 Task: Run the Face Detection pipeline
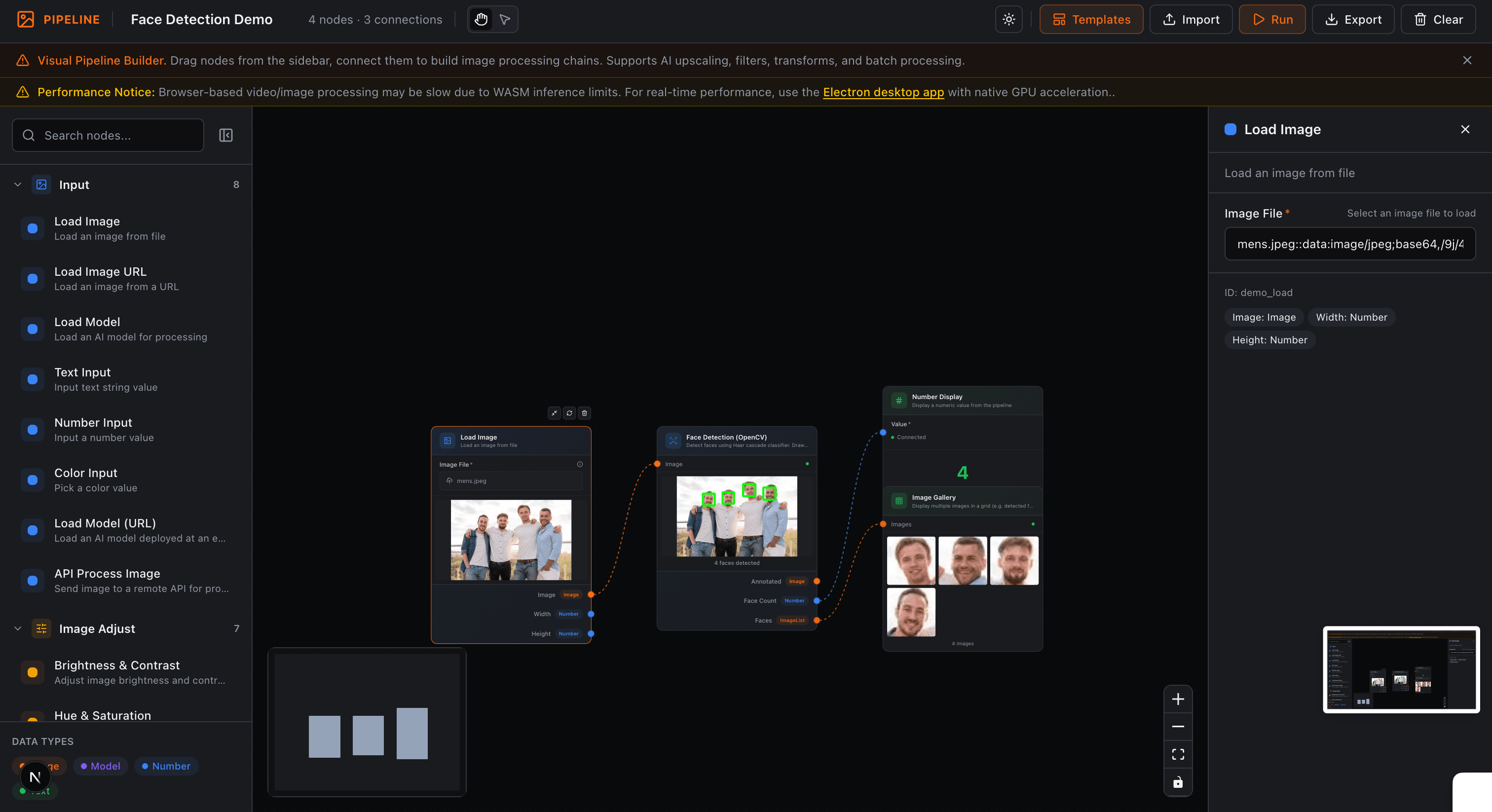click(x=1272, y=19)
